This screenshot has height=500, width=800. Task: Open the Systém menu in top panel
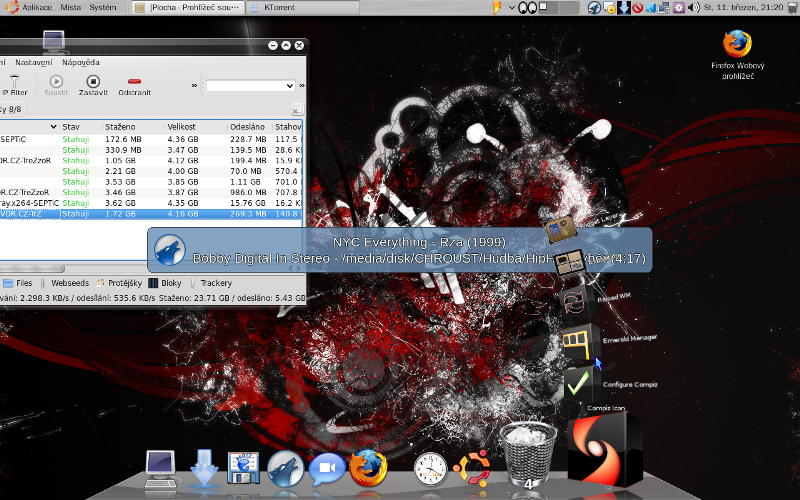pyautogui.click(x=102, y=7)
